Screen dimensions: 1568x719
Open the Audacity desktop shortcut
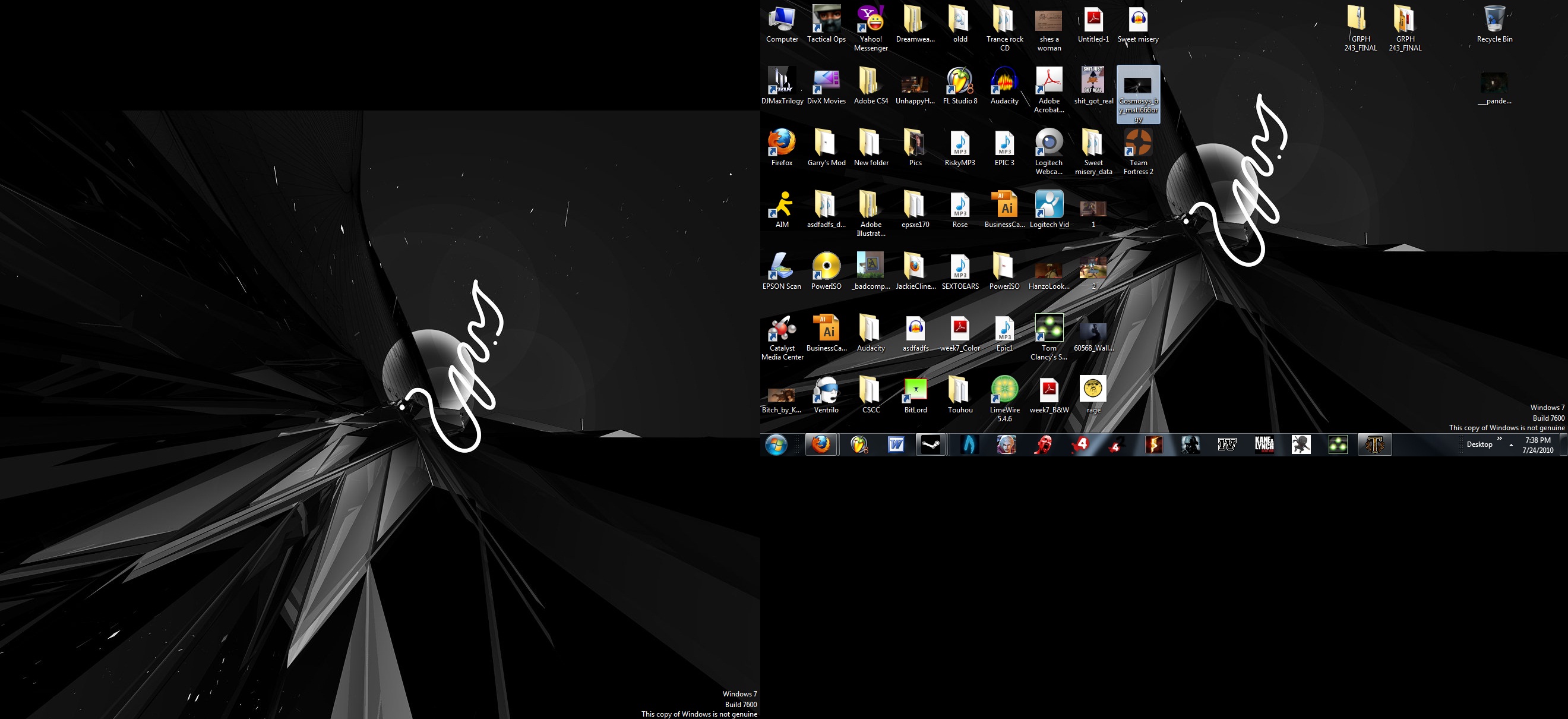tap(1004, 81)
